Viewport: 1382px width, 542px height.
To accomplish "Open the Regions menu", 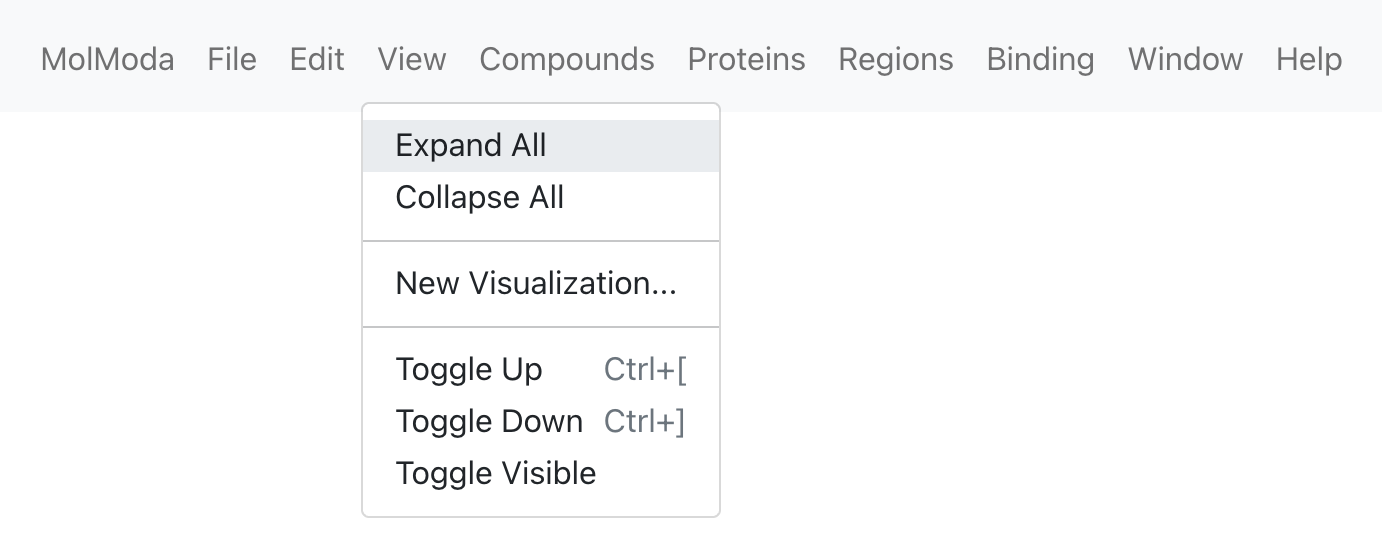I will (x=896, y=60).
